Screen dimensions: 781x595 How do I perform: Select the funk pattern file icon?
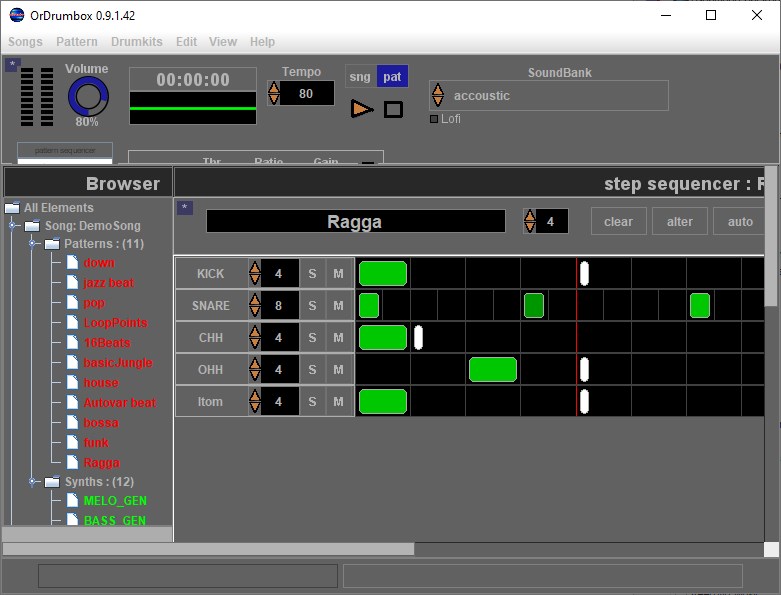[73, 442]
